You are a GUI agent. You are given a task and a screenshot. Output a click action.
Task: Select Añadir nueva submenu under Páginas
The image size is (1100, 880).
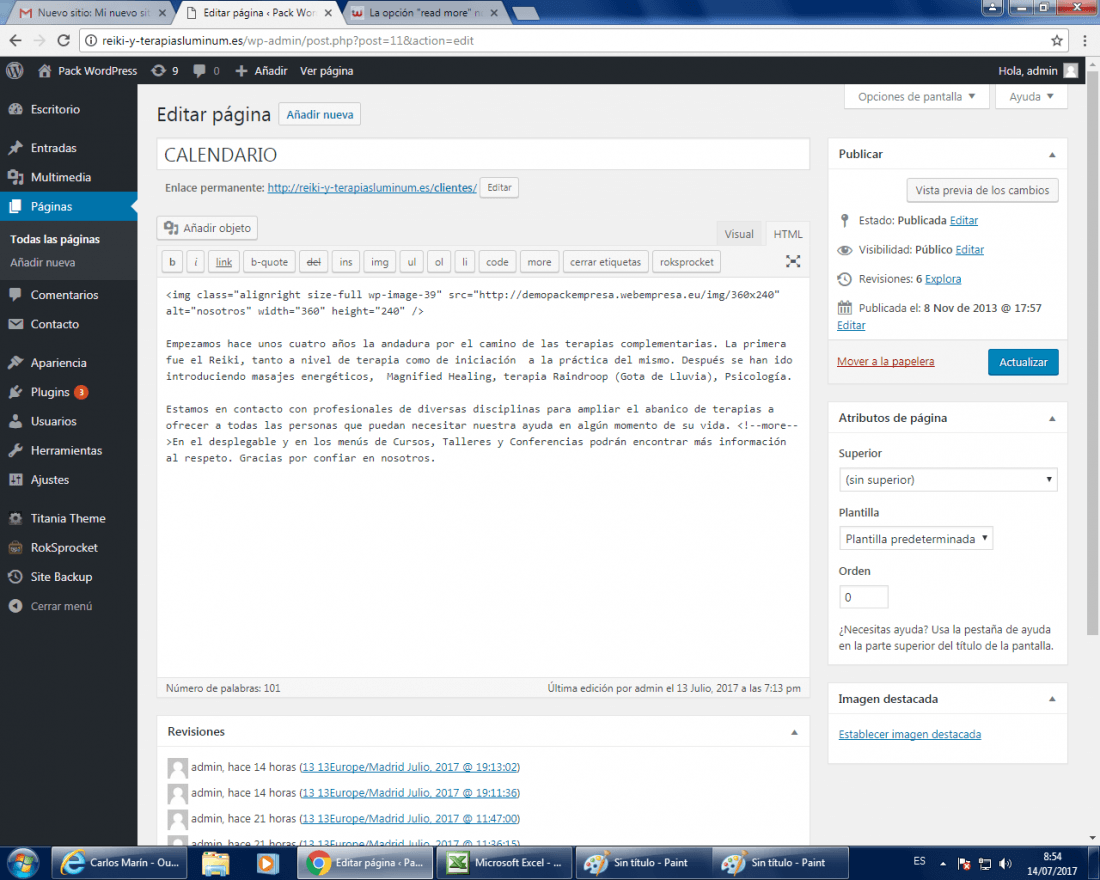click(x=43, y=262)
